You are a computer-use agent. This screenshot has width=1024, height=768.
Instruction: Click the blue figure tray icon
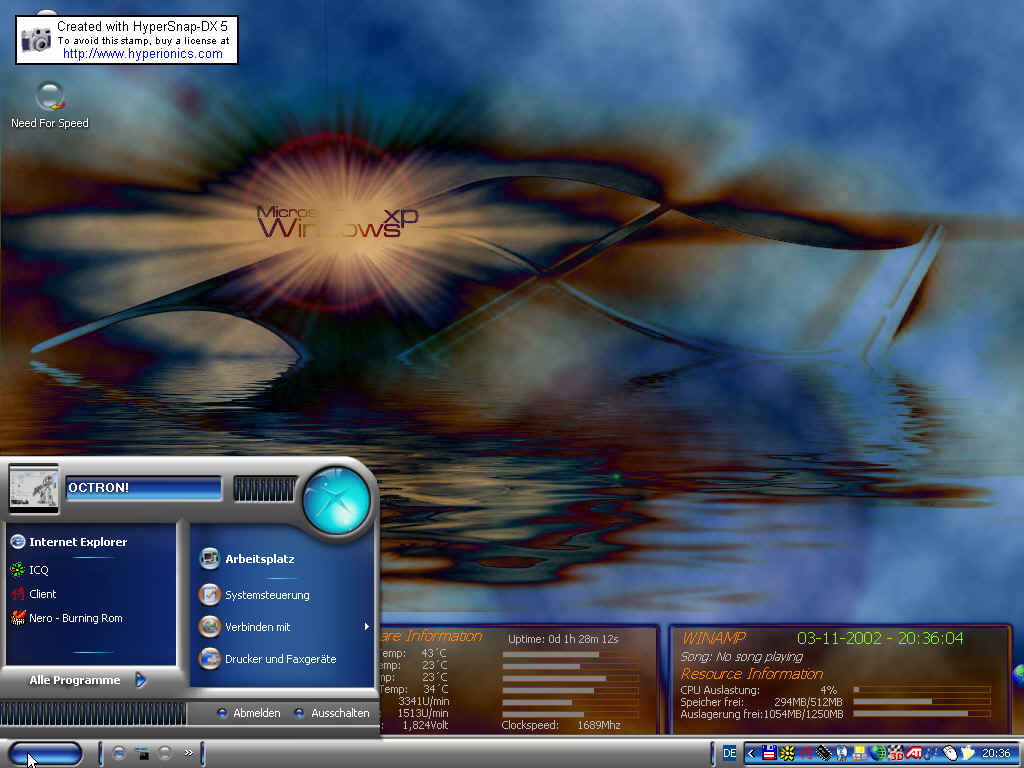[842, 753]
